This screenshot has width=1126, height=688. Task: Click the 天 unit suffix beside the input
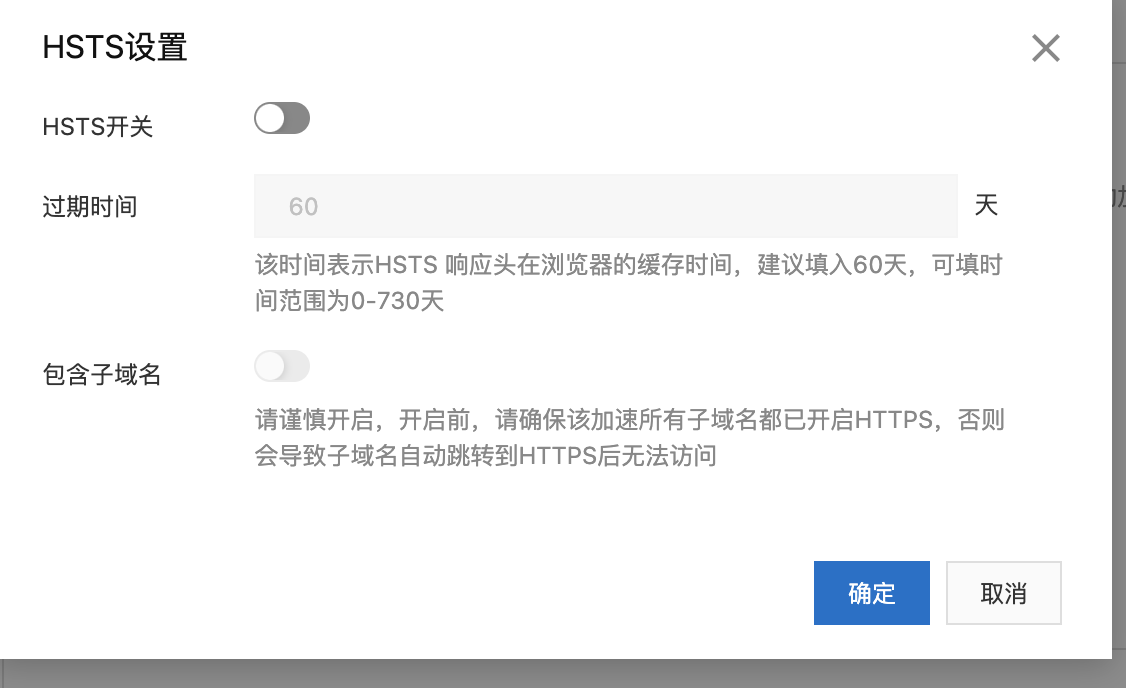986,205
